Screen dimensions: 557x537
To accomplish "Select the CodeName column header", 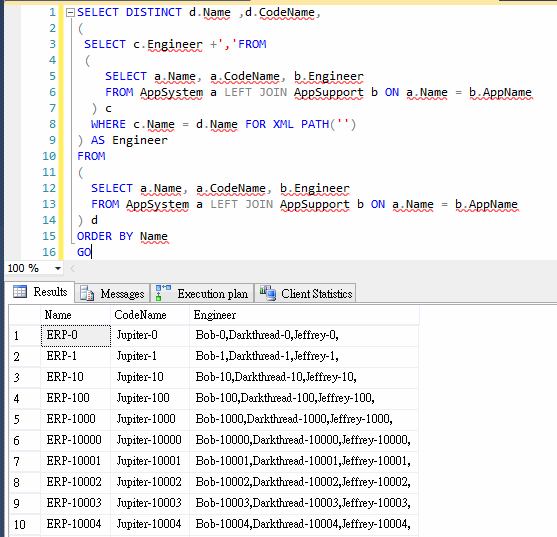I will coord(150,315).
